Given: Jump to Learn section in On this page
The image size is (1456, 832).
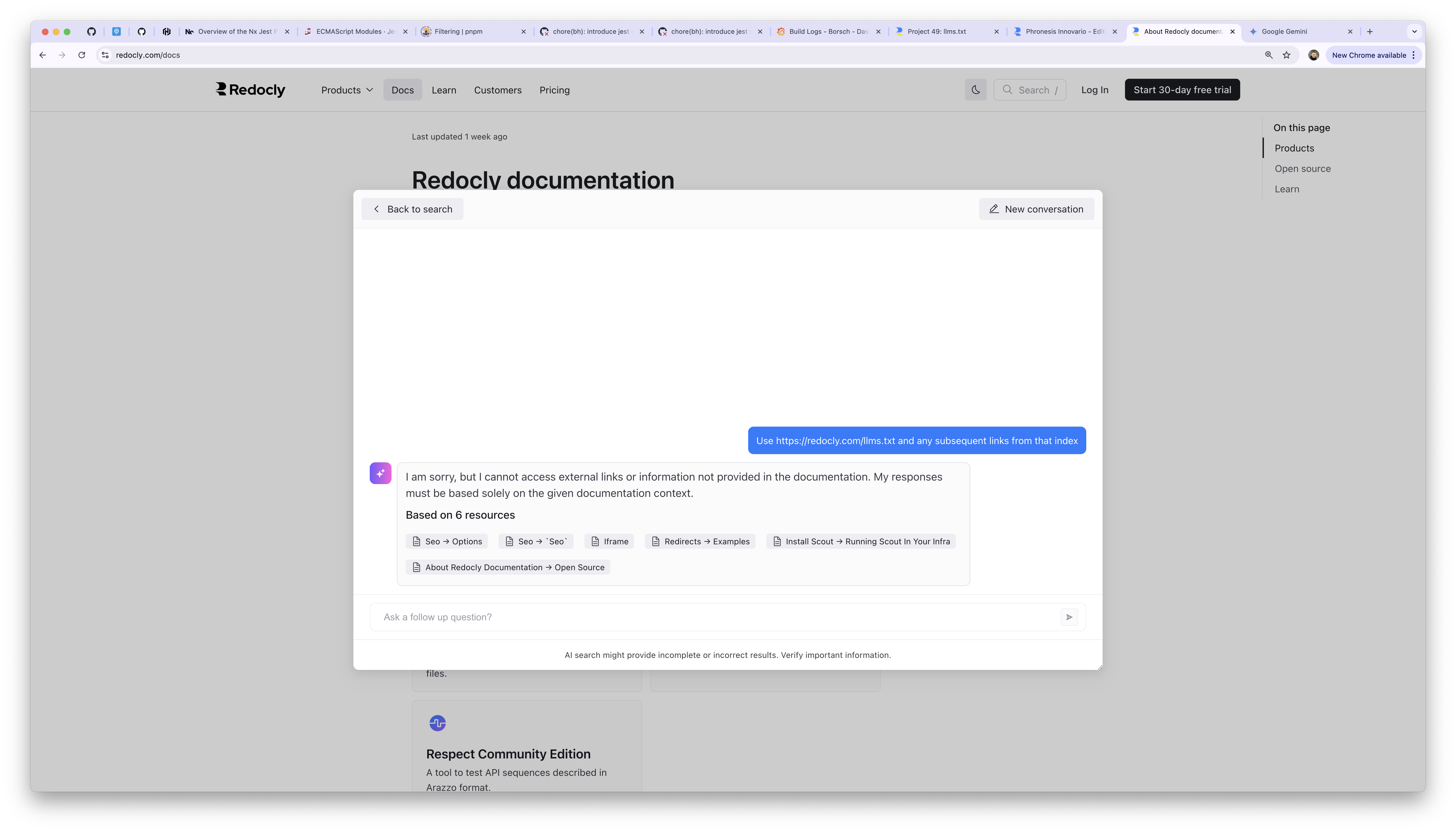Looking at the screenshot, I should [x=1286, y=189].
